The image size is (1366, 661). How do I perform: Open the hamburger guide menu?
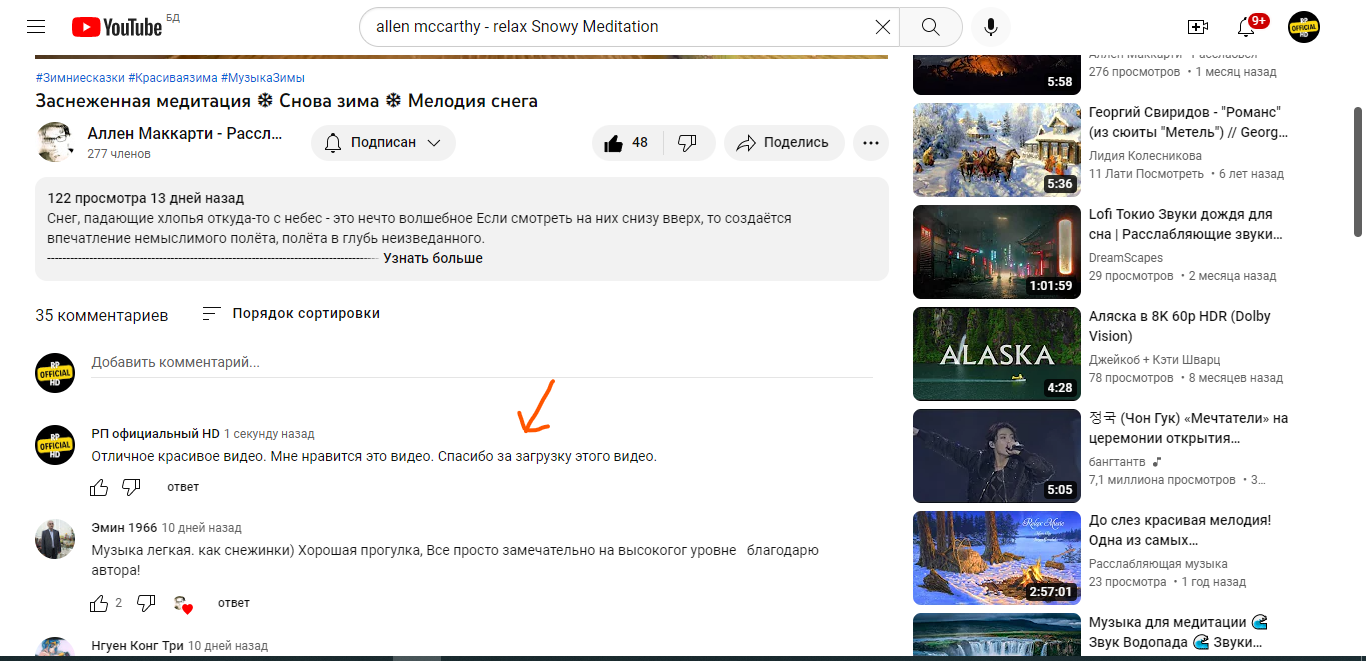pyautogui.click(x=36, y=27)
